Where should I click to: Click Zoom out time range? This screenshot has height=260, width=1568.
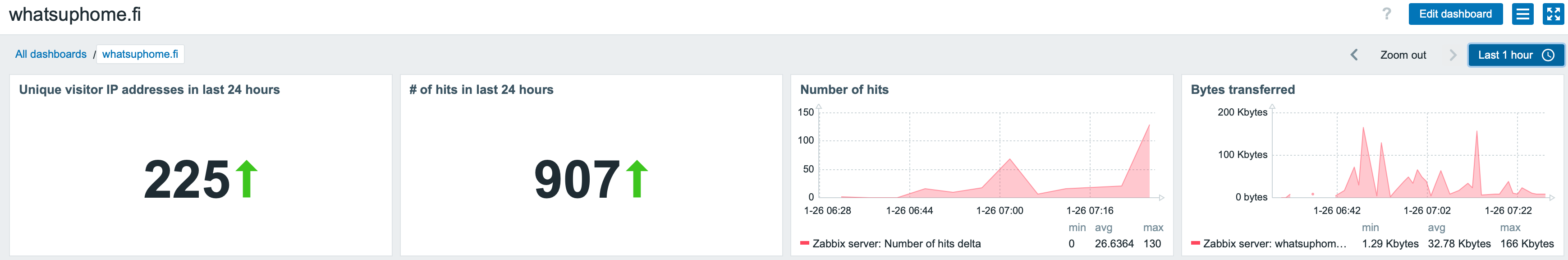pos(1403,55)
